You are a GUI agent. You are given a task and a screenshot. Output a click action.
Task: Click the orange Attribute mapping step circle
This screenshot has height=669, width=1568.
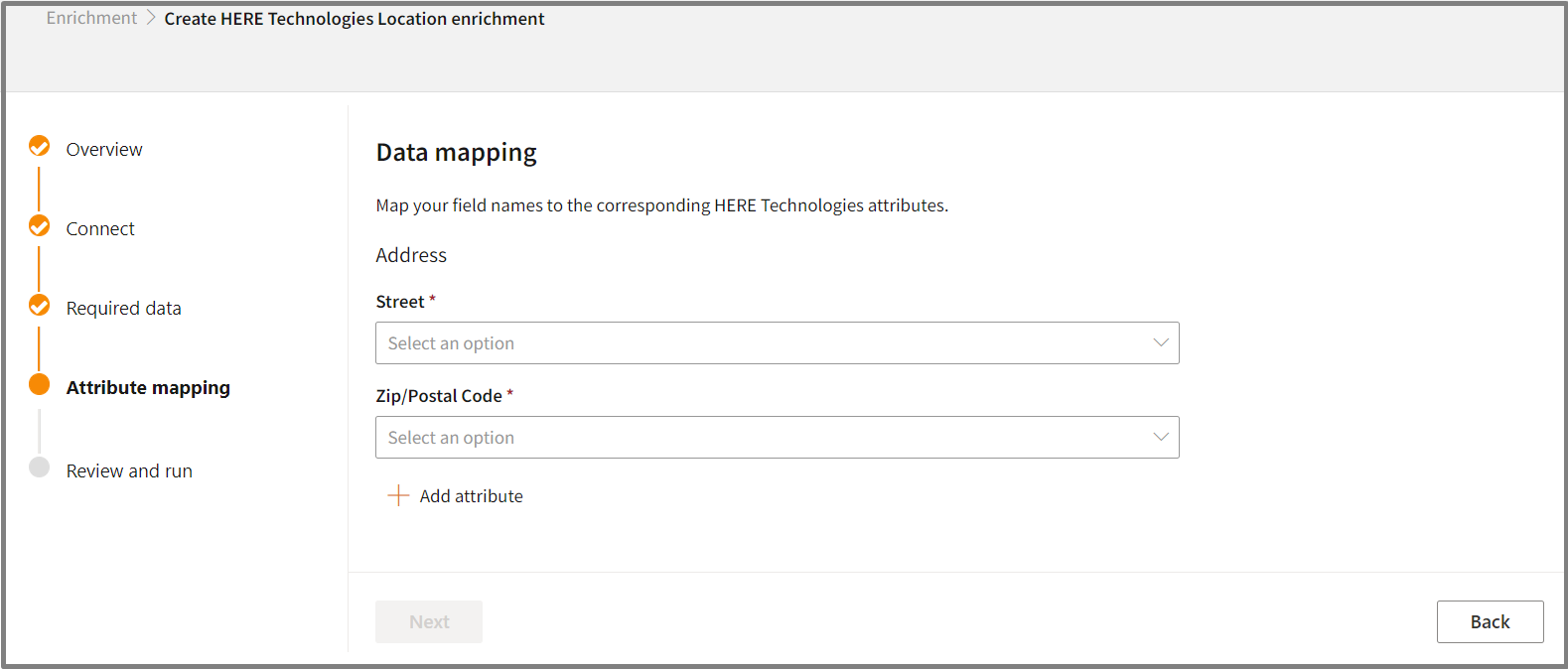point(40,384)
